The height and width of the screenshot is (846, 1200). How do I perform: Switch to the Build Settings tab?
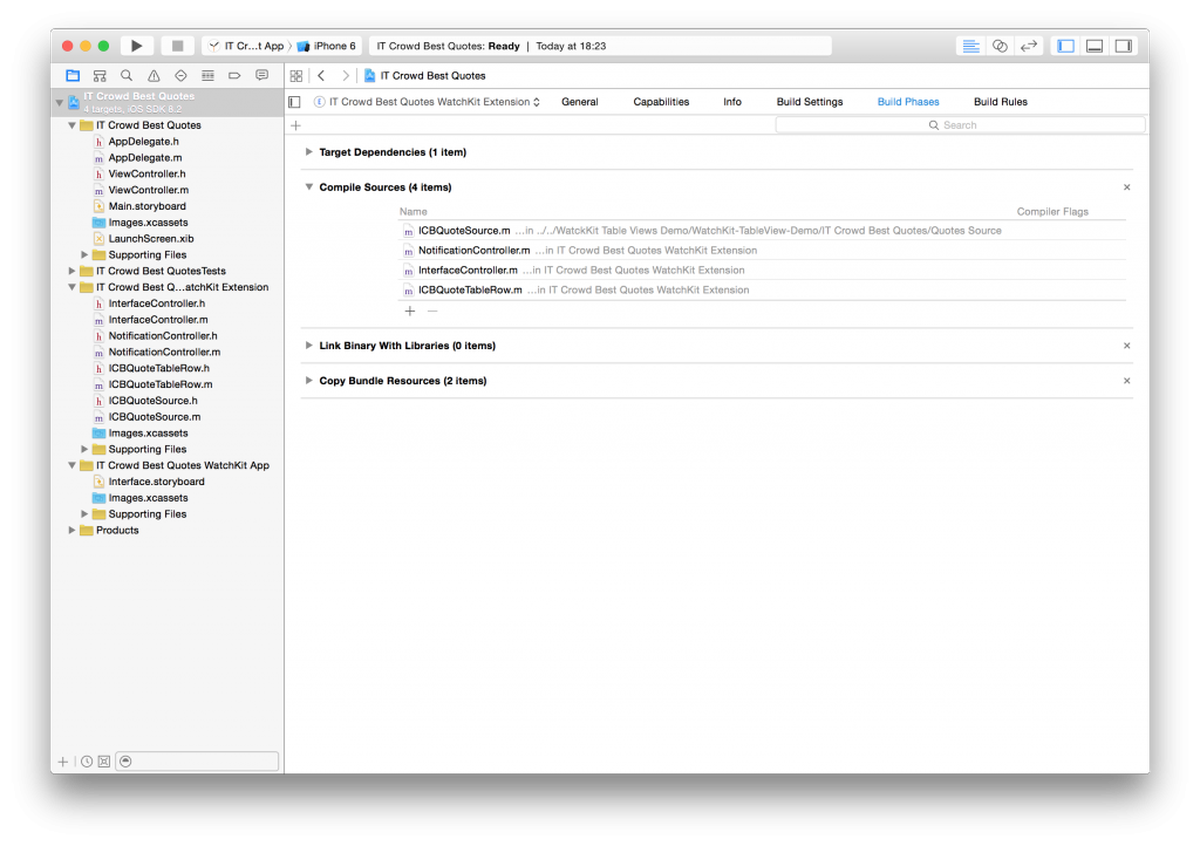click(x=810, y=102)
